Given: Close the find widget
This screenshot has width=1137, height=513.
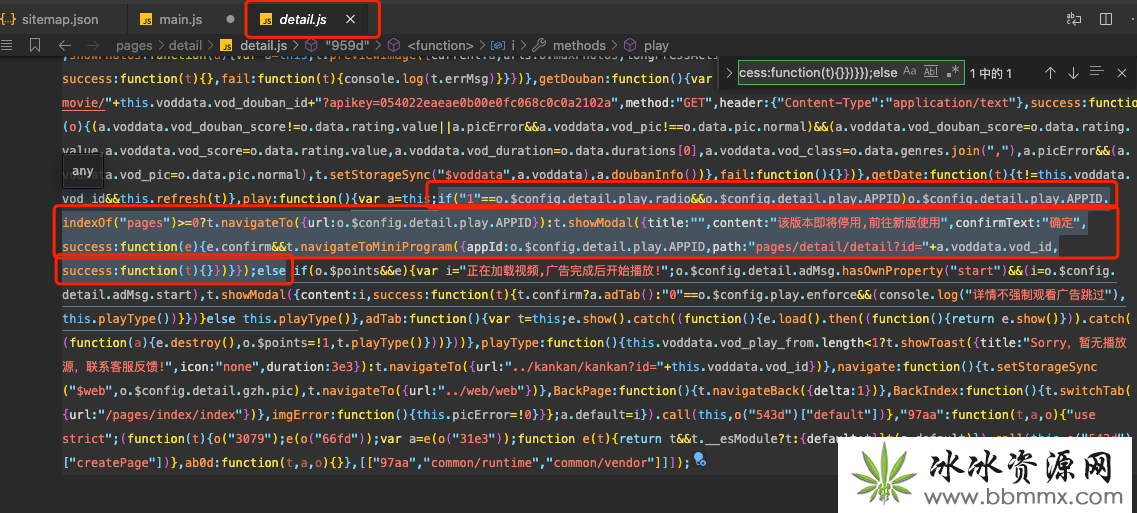Looking at the screenshot, I should coord(1122,73).
